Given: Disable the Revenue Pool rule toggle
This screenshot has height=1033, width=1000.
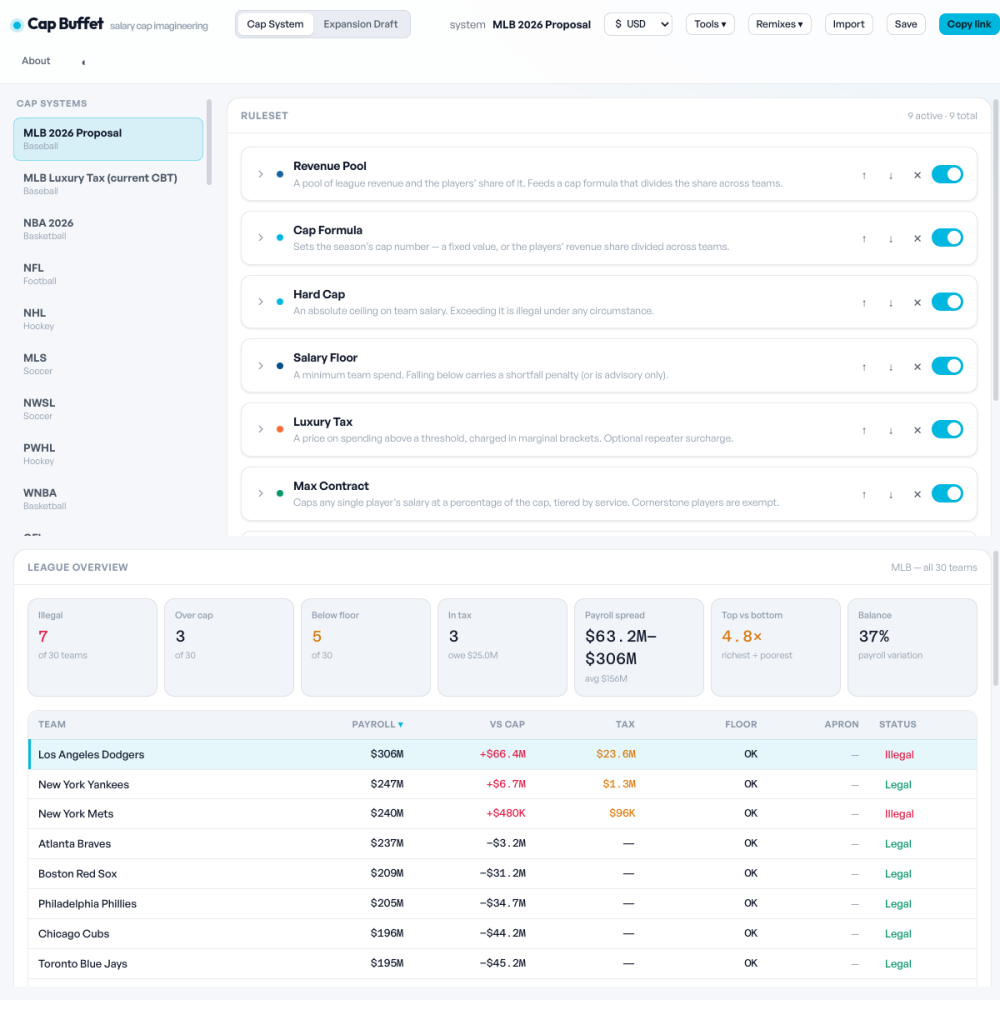Looking at the screenshot, I should [947, 174].
